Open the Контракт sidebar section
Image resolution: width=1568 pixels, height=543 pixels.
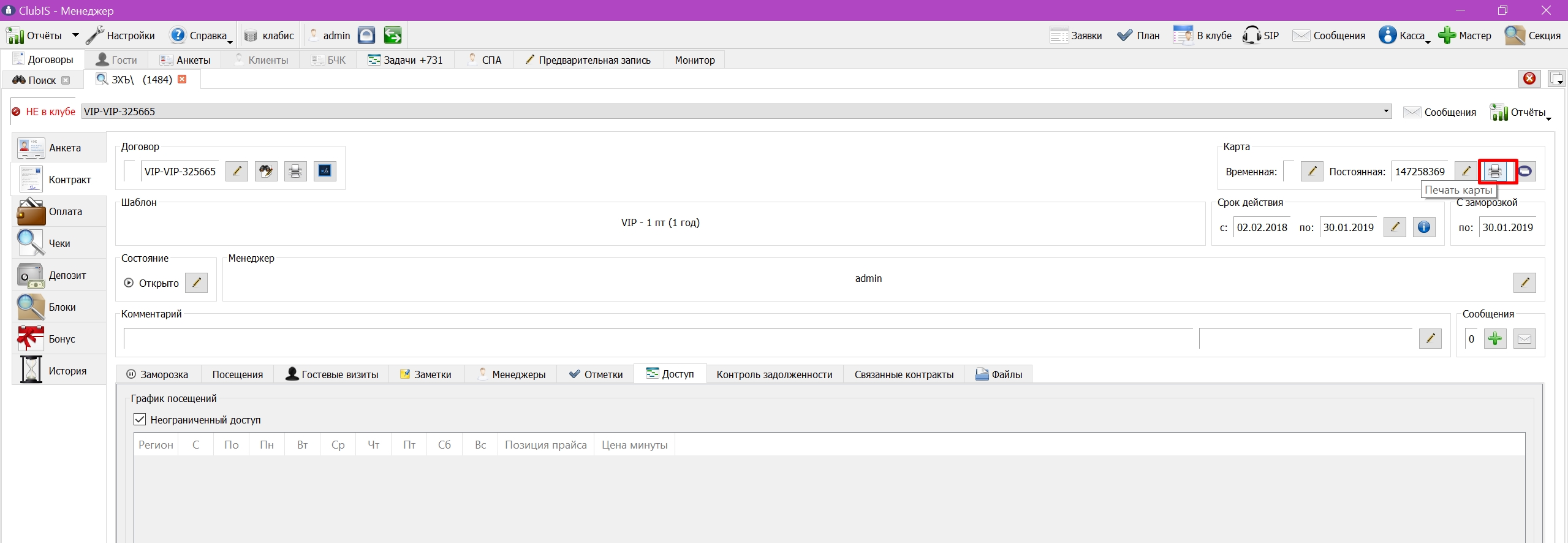[59, 180]
